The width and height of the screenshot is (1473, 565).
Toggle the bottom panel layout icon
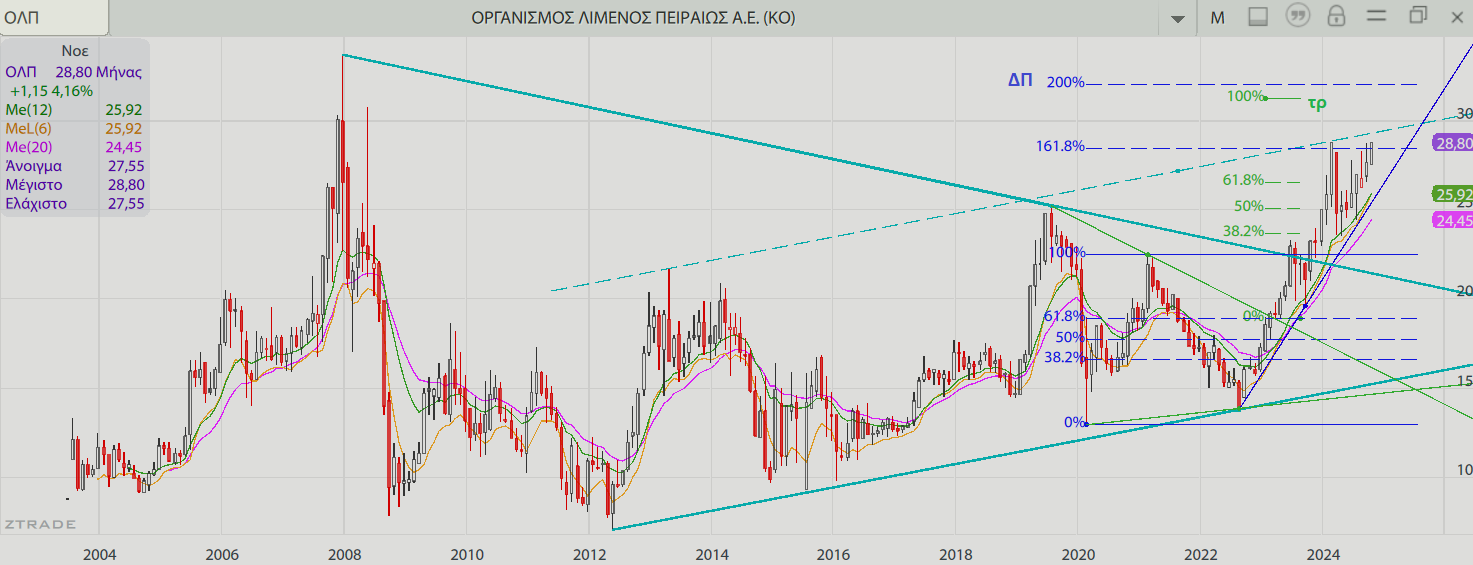[x=1258, y=17]
